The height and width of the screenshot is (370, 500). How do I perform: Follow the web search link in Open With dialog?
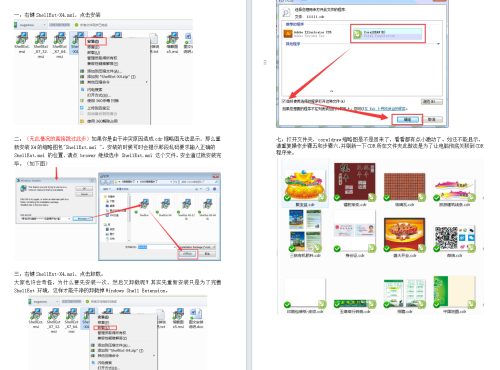386,109
